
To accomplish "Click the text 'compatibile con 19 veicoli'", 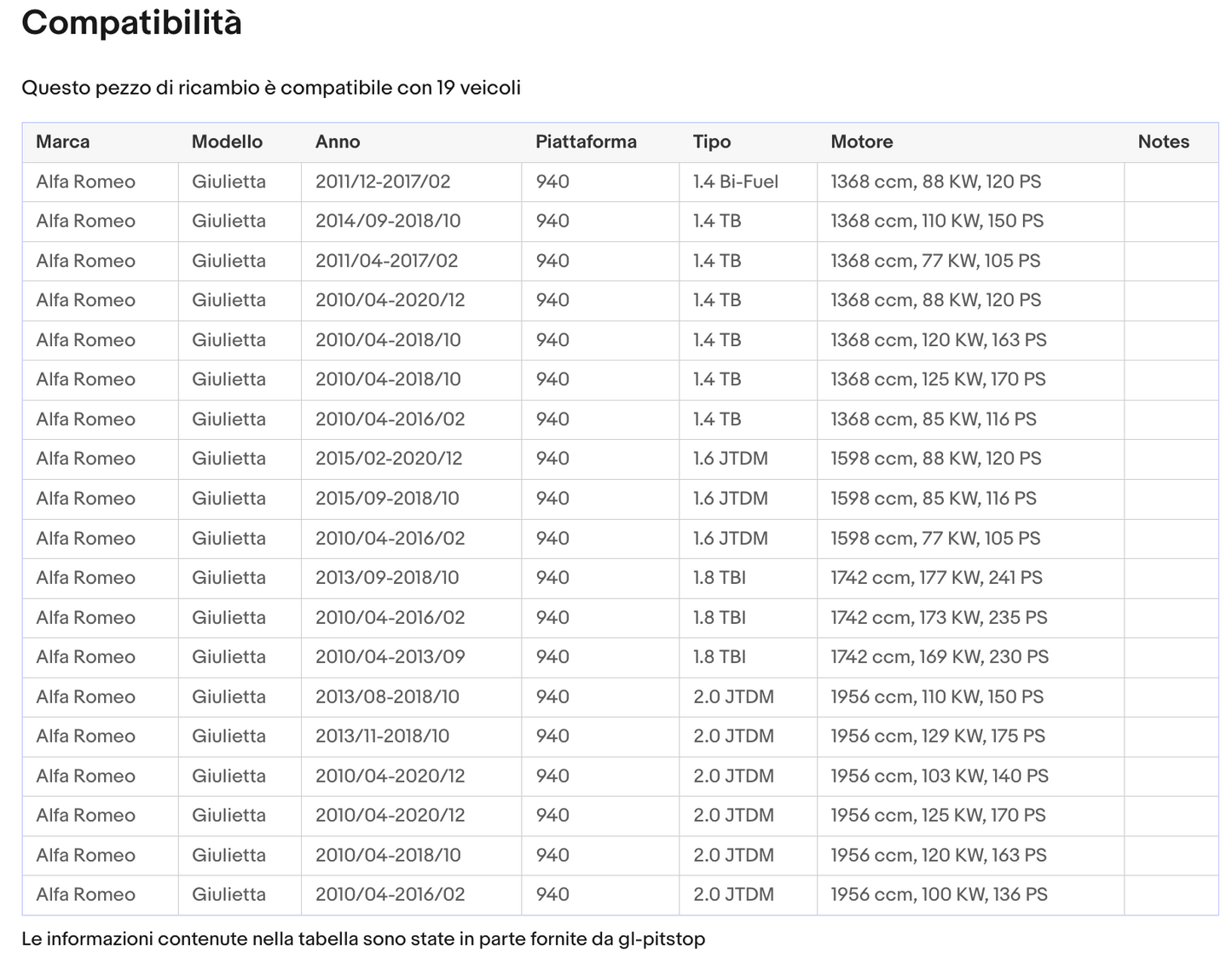I will click(x=401, y=88).
